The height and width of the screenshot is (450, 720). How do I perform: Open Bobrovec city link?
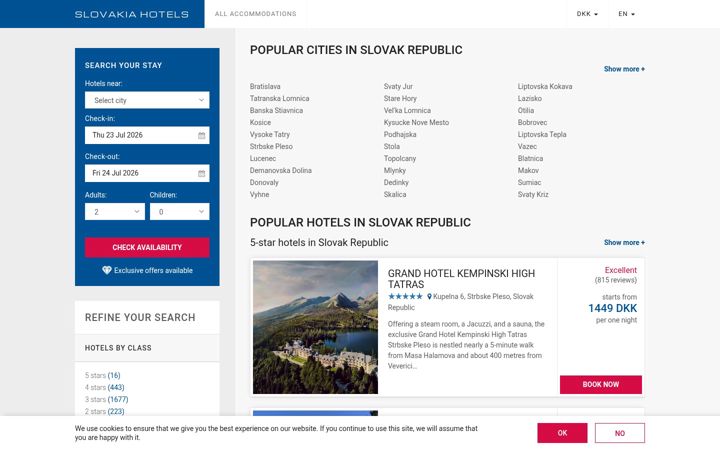pyautogui.click(x=532, y=122)
